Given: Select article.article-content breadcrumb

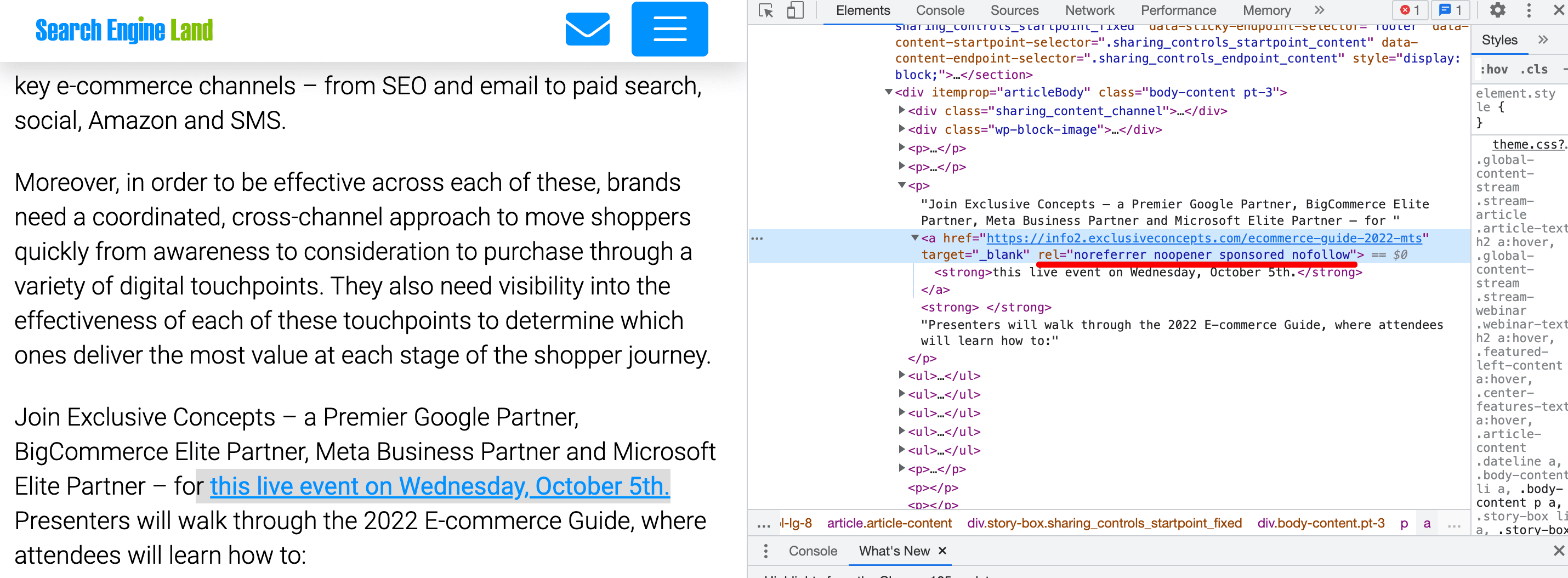Looking at the screenshot, I should (889, 523).
